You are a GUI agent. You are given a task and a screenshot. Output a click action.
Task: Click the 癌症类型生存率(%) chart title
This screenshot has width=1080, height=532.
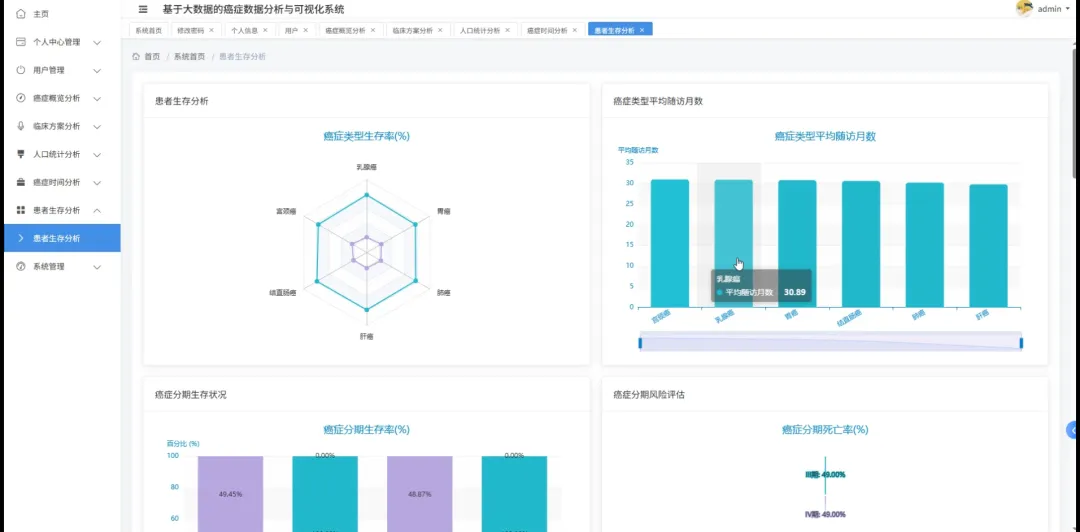[366, 136]
